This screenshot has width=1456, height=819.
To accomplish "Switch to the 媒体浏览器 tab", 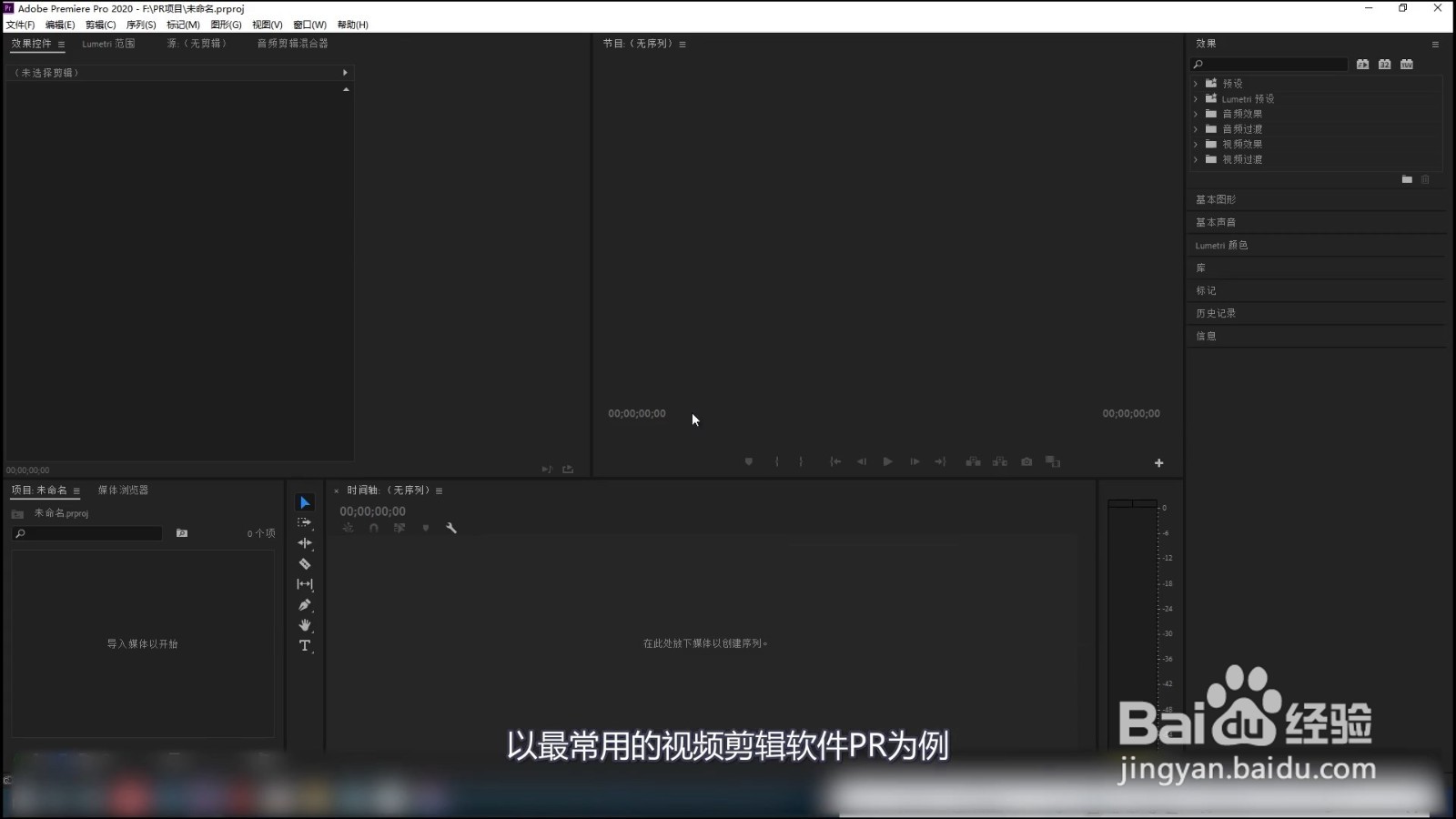I will click(x=123, y=490).
